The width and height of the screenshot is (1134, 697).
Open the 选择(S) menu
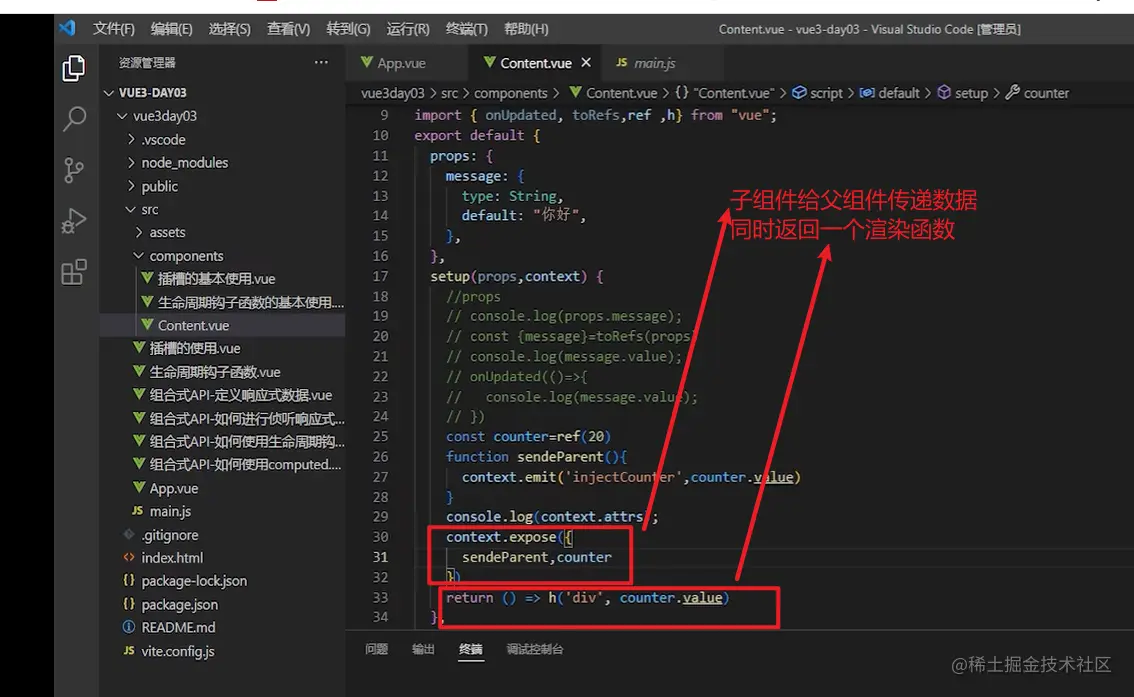click(x=229, y=29)
